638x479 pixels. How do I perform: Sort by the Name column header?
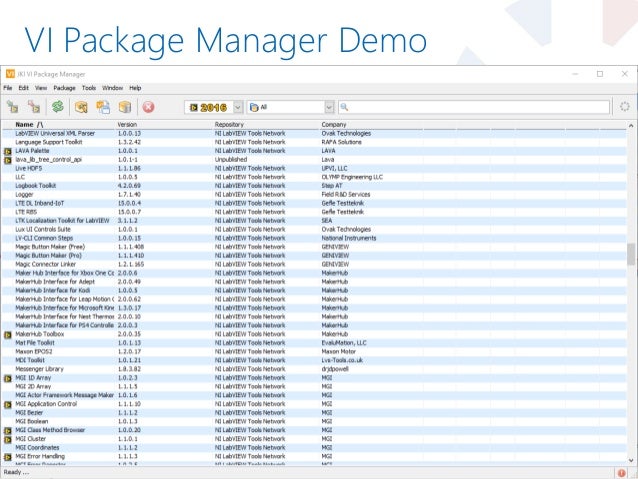(29, 125)
